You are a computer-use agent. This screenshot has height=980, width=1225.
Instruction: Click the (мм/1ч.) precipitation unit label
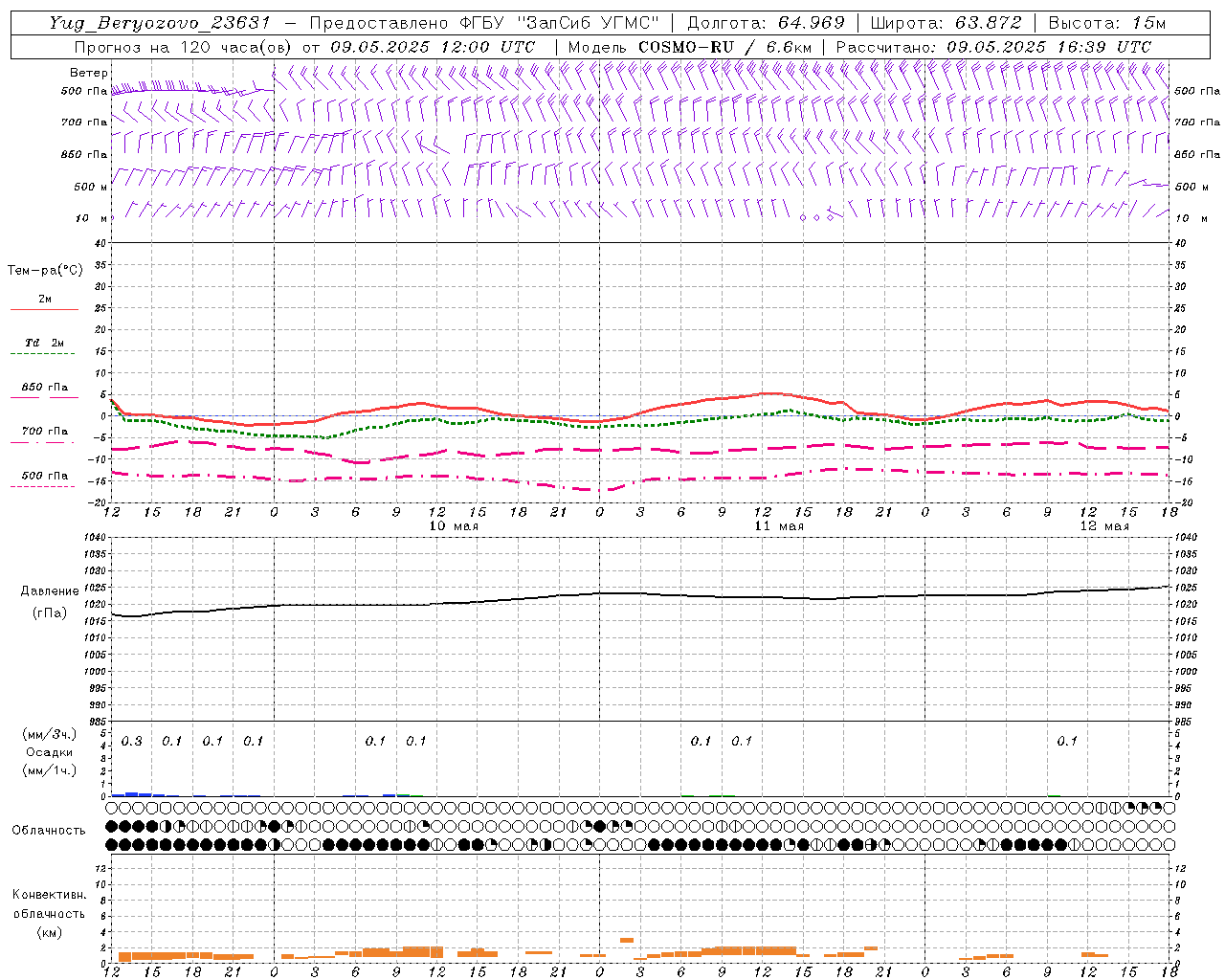50,769
